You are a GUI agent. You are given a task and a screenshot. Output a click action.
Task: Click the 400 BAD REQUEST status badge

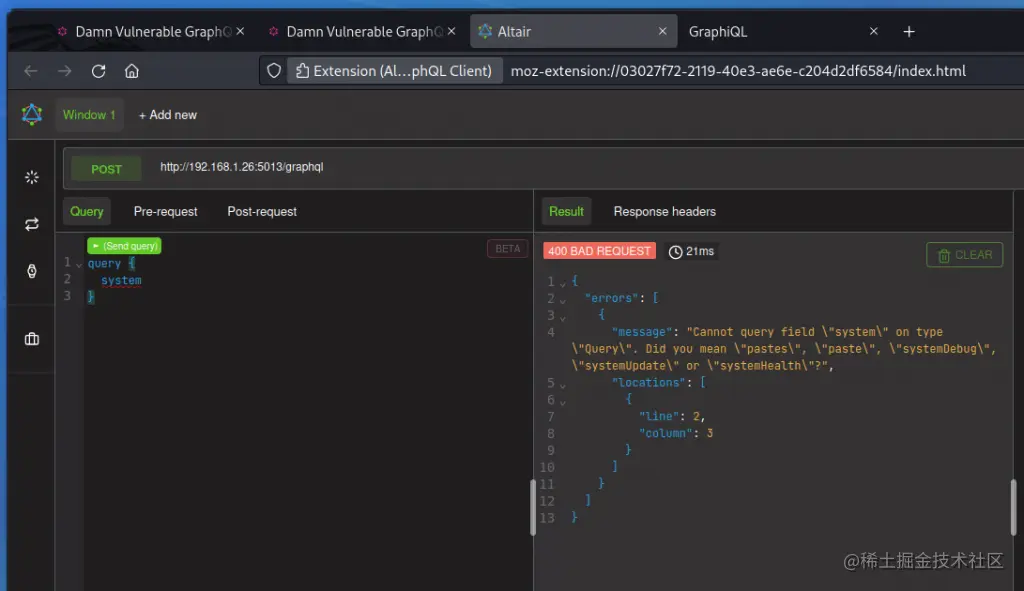[x=599, y=251]
